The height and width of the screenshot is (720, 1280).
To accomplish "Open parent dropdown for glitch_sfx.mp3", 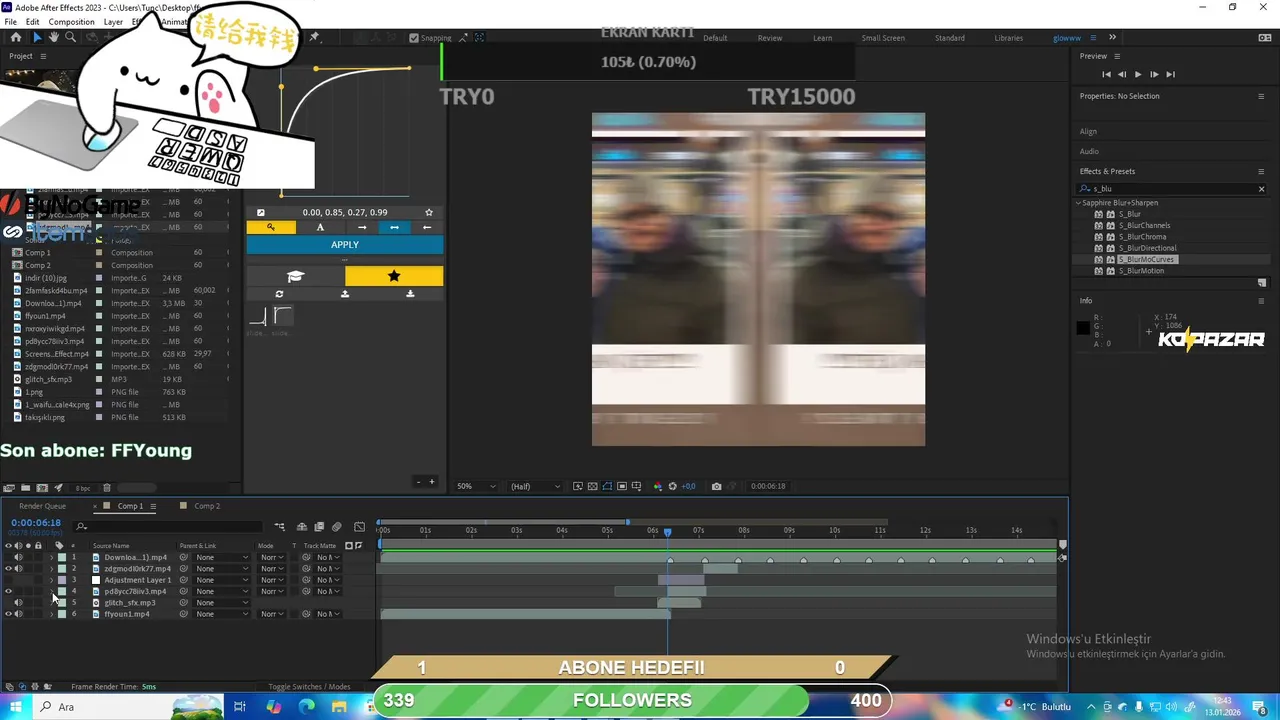I will [220, 603].
